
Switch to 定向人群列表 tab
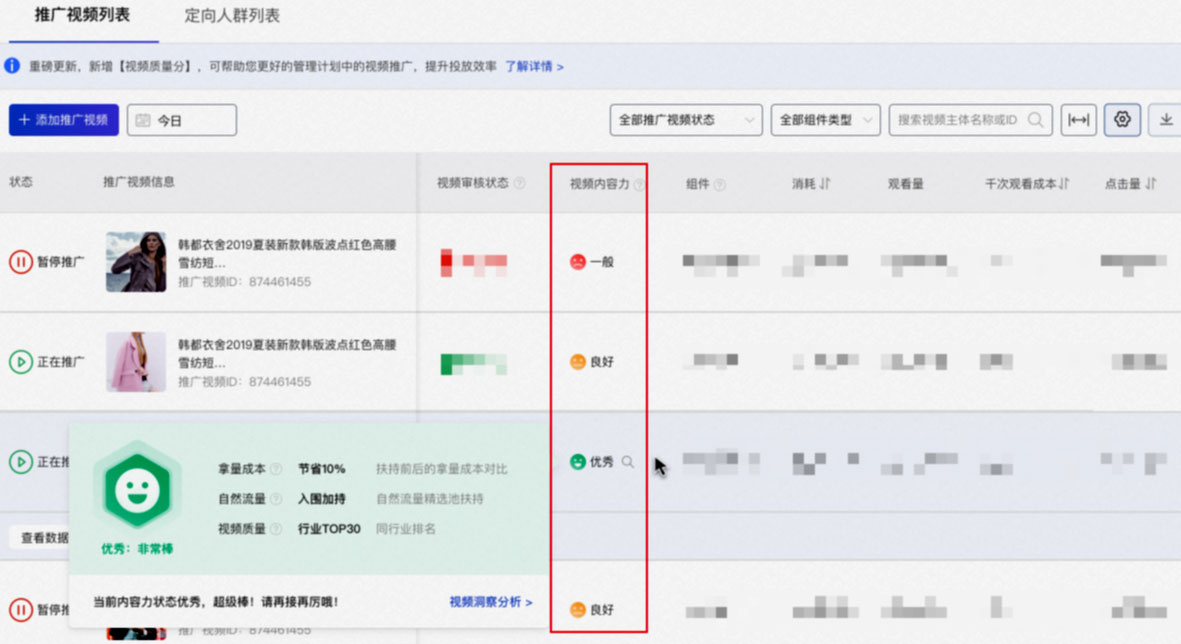click(232, 16)
